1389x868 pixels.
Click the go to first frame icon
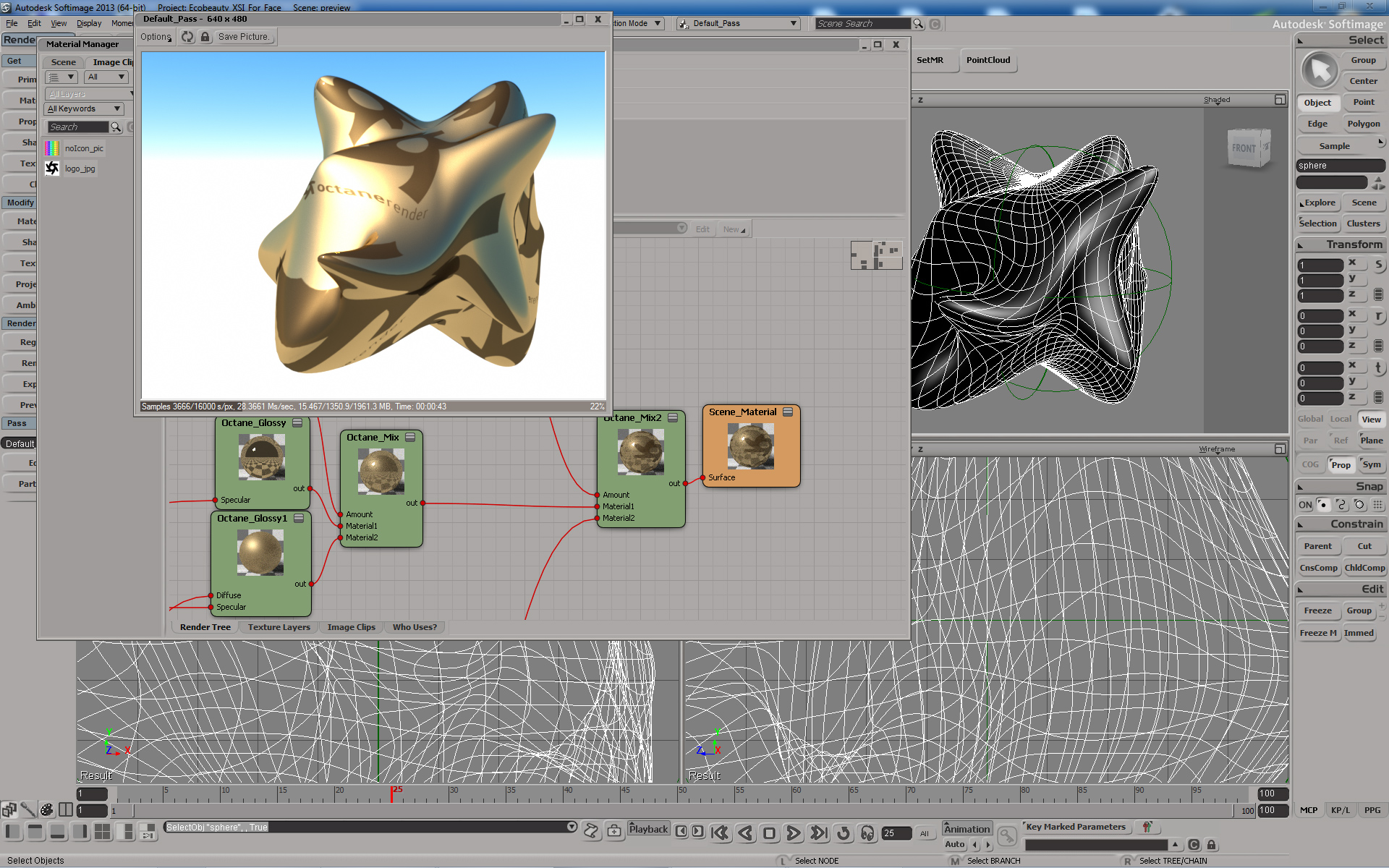click(x=720, y=833)
